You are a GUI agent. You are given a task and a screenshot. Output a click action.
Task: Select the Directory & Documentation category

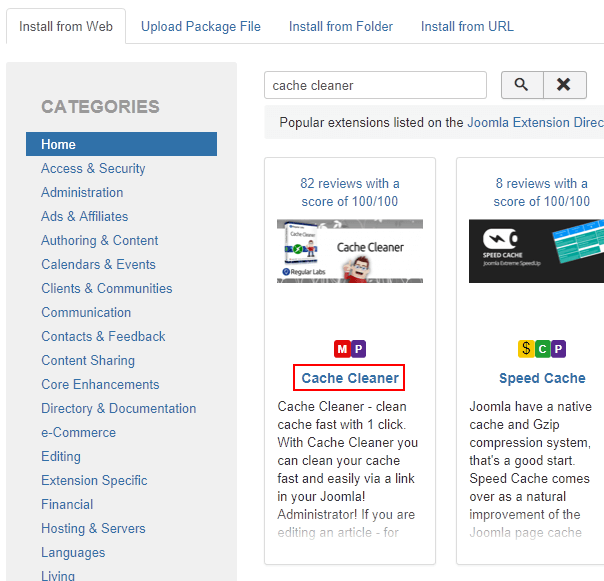(x=119, y=408)
